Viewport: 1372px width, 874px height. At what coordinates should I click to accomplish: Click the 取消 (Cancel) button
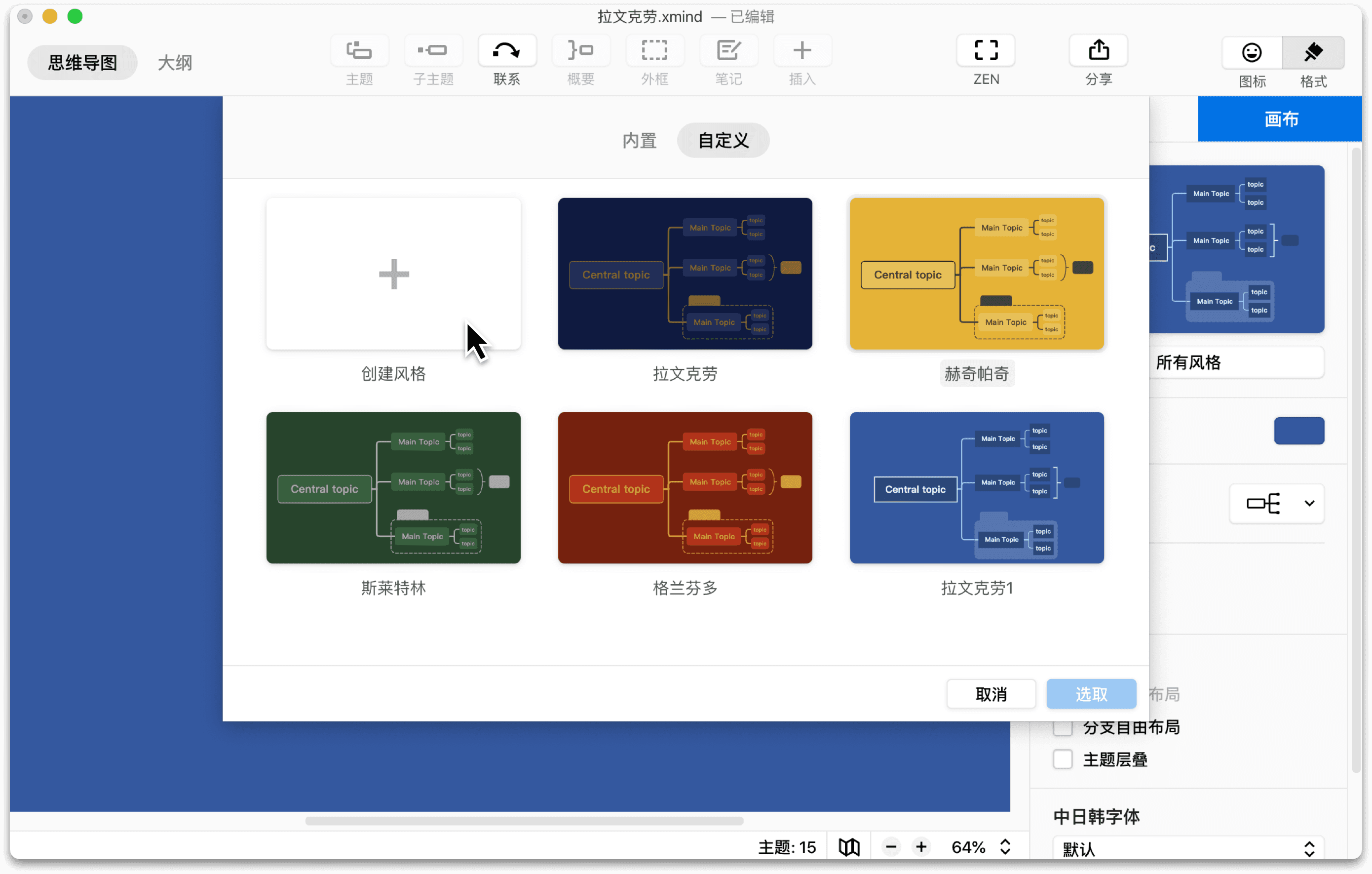[991, 694]
